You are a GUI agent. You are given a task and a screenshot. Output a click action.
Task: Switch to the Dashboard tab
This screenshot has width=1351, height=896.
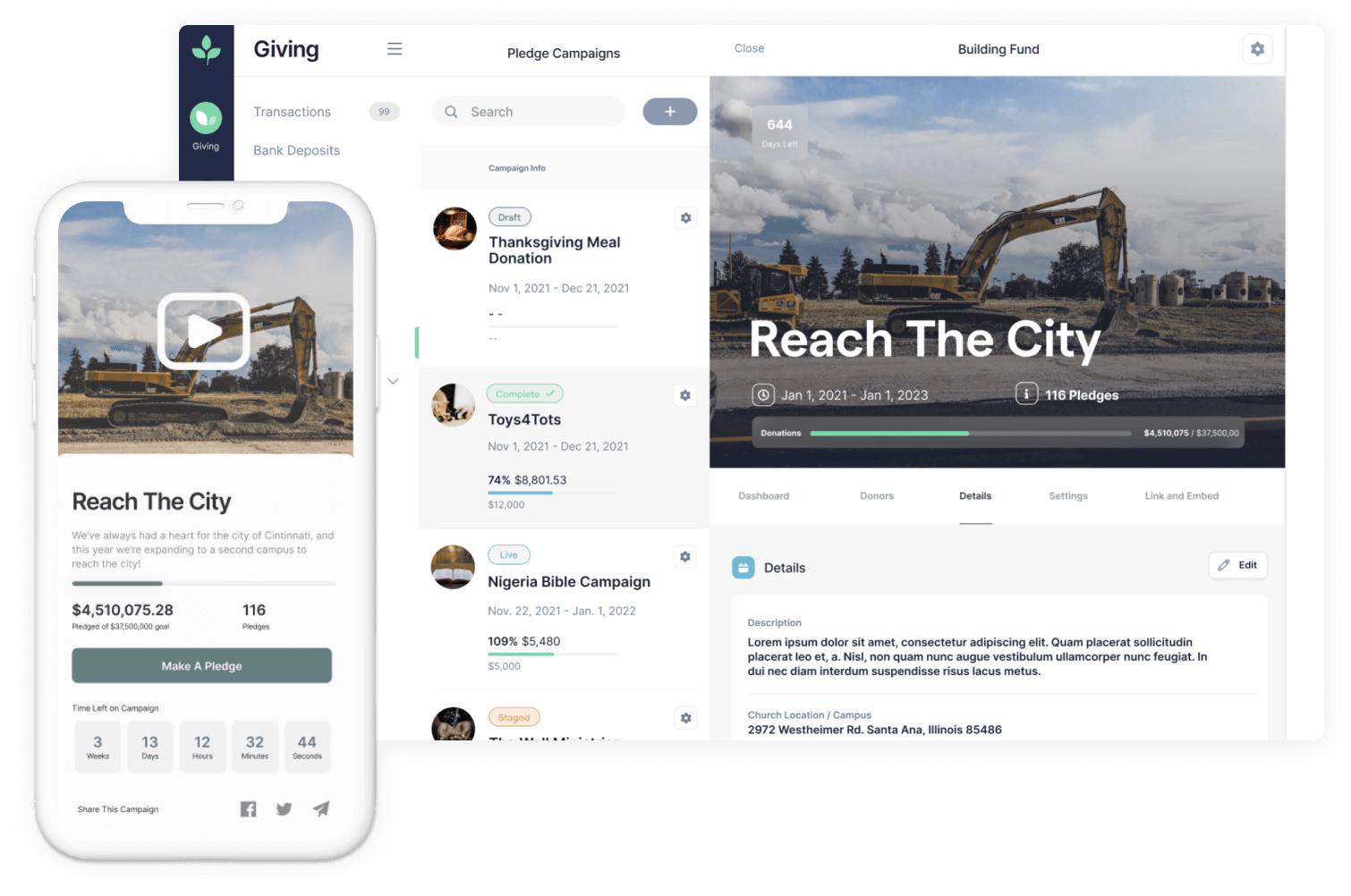[764, 496]
